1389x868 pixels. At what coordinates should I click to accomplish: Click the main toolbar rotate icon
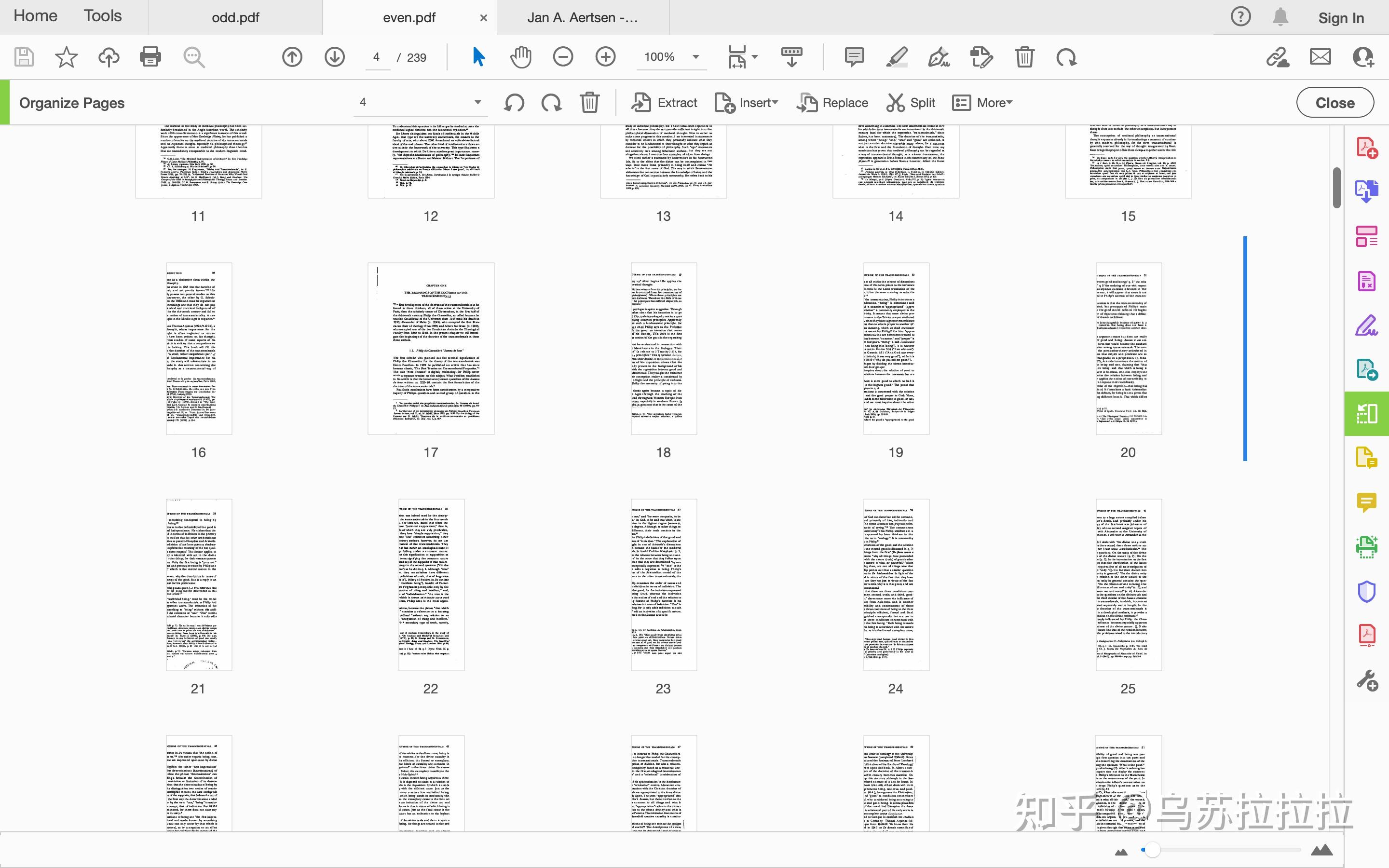click(1066, 57)
